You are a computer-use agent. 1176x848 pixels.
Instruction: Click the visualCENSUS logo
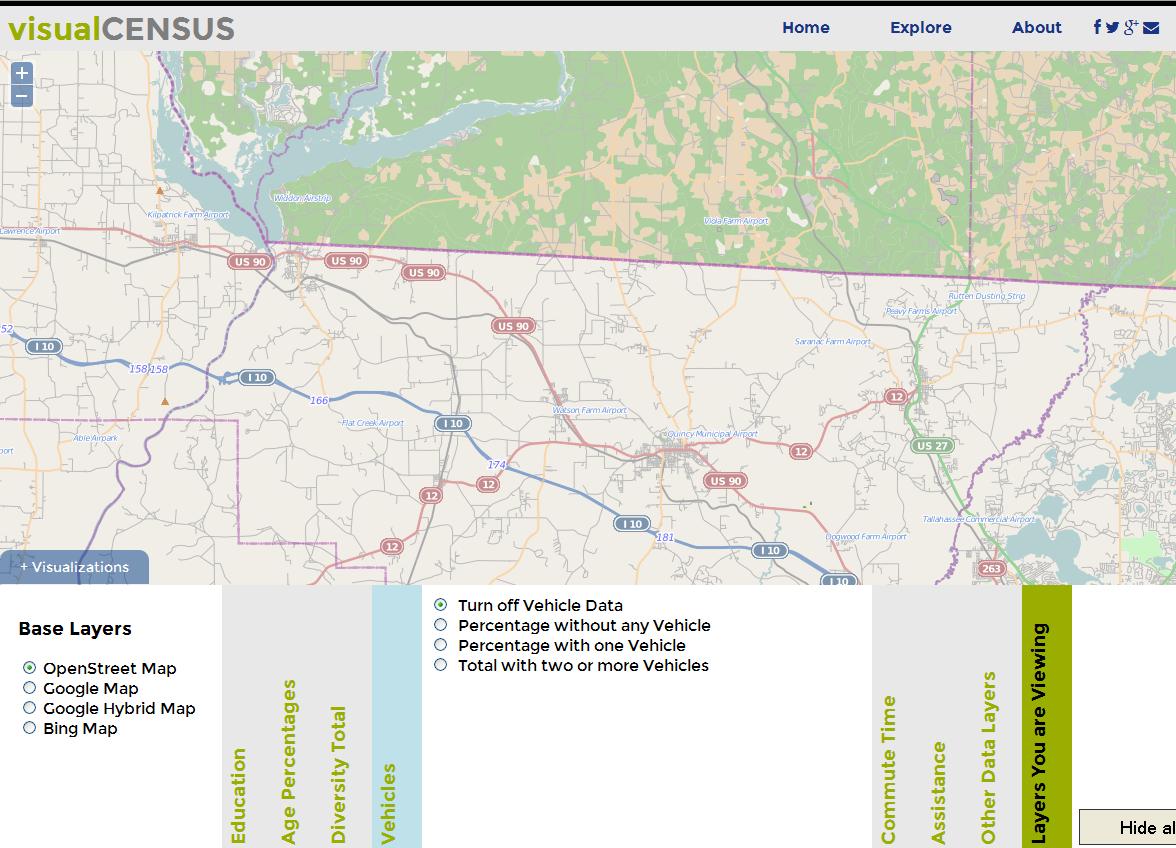(120, 28)
